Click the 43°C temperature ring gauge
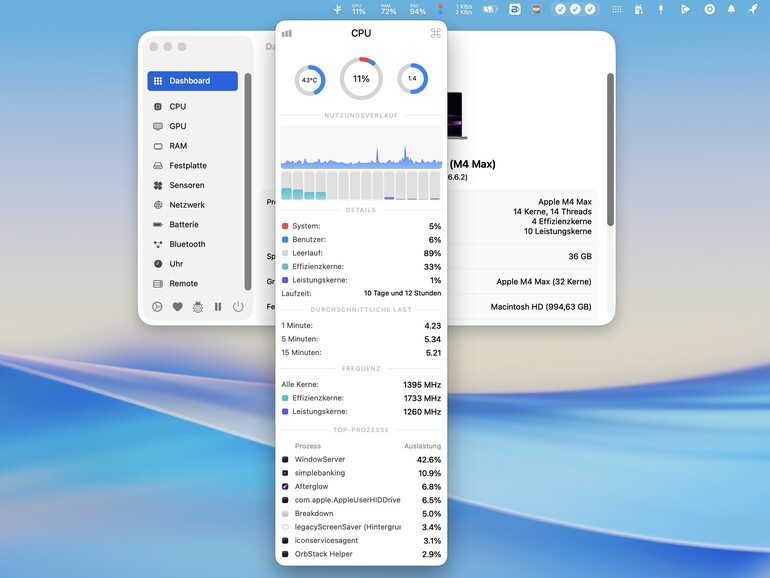Screen dimensions: 770x578 [x=310, y=80]
